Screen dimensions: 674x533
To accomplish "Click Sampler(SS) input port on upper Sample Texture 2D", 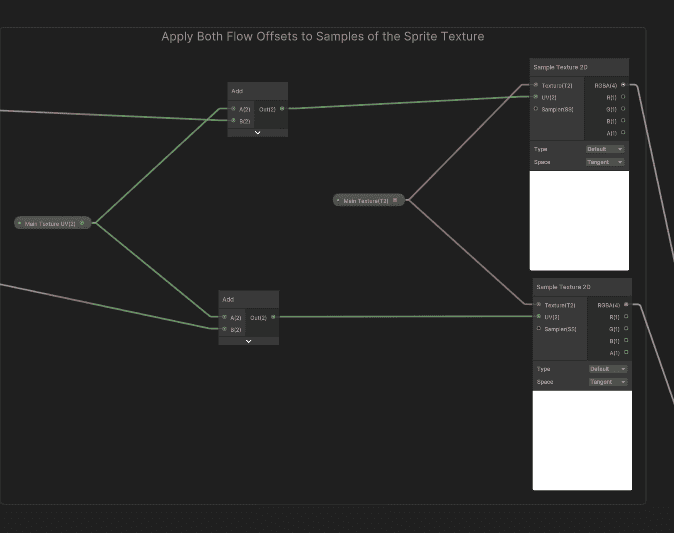I will 536,109.
